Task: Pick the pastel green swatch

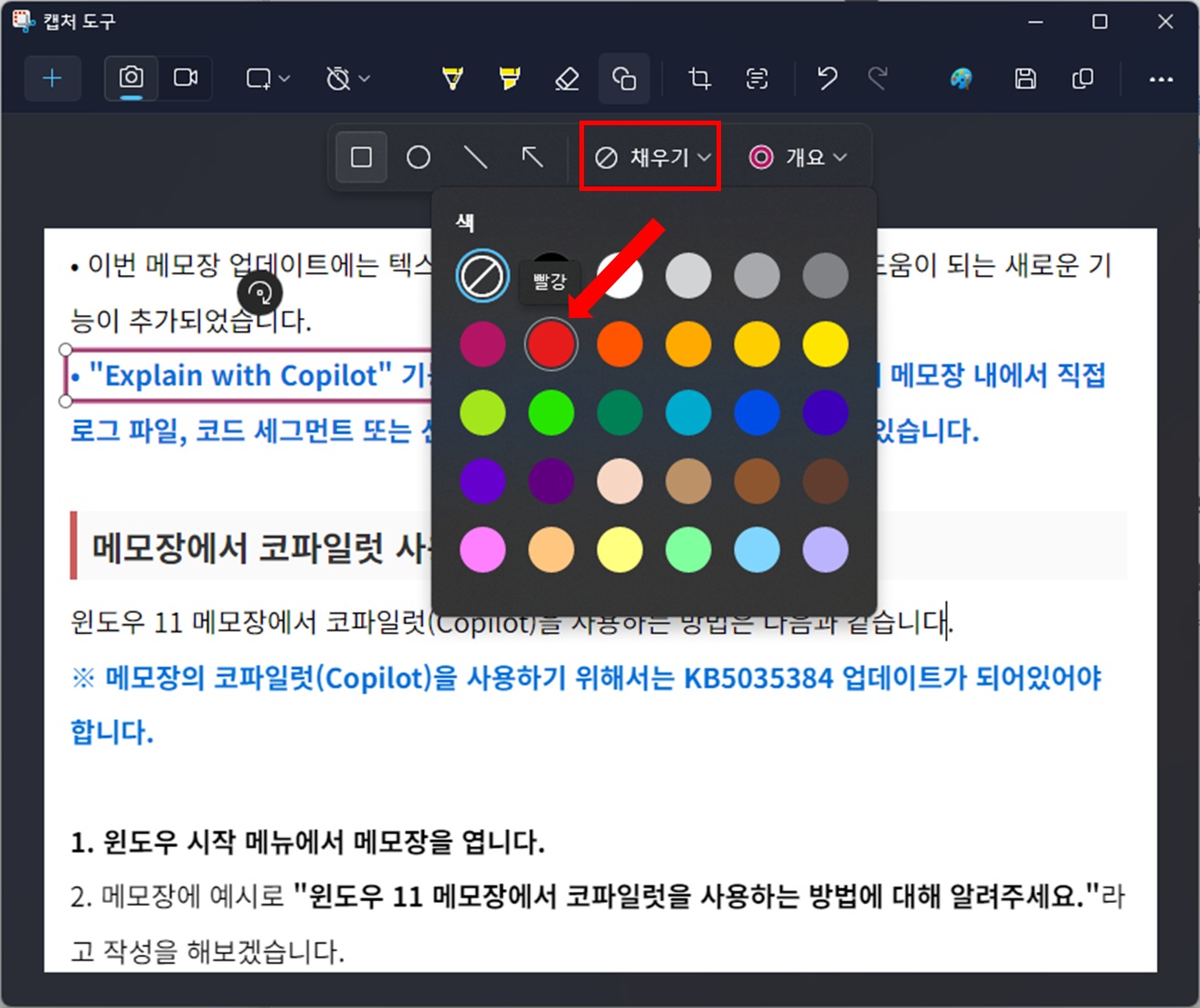Action: 688,550
